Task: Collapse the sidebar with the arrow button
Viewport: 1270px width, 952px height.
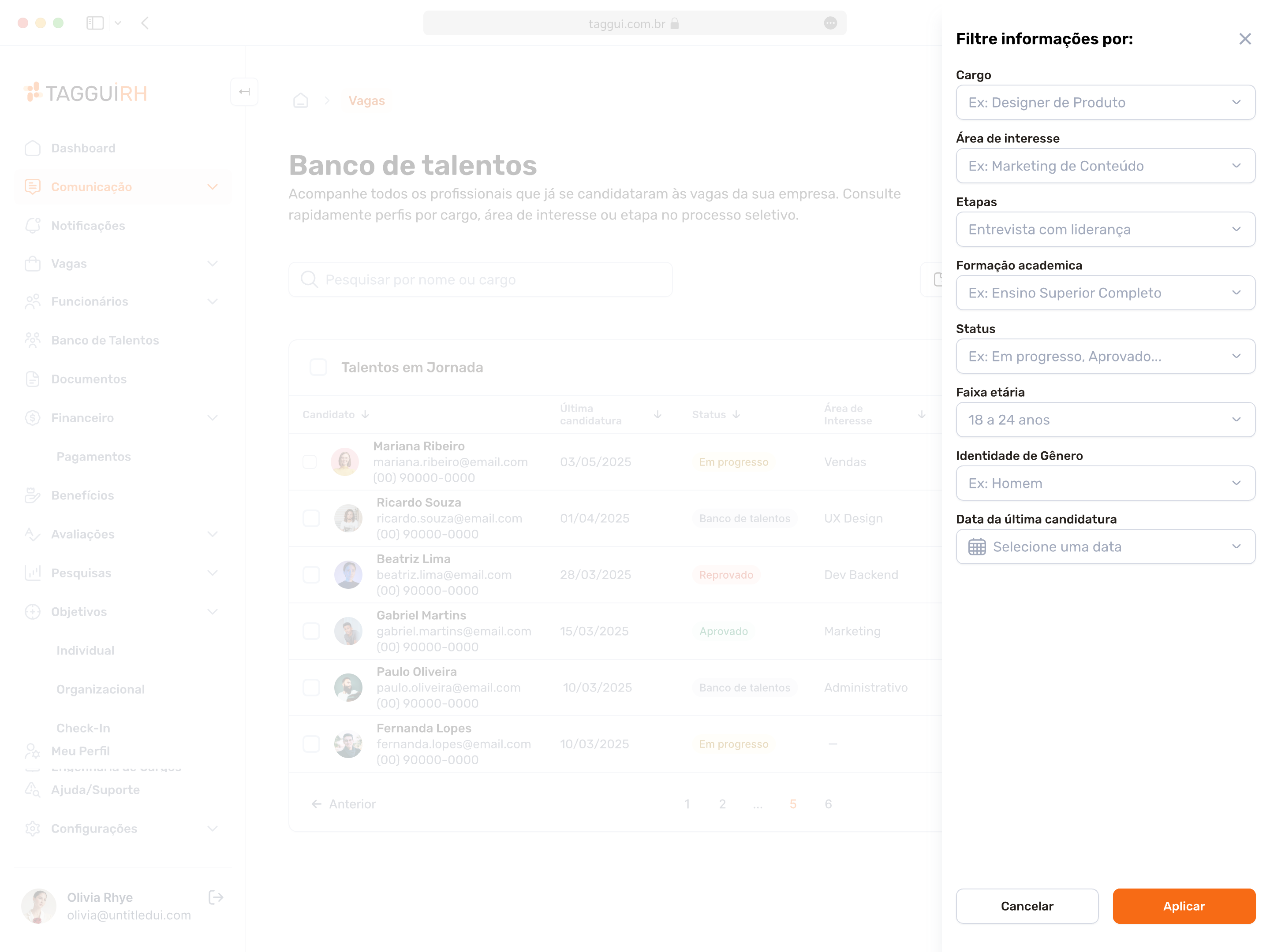Action: (x=245, y=92)
